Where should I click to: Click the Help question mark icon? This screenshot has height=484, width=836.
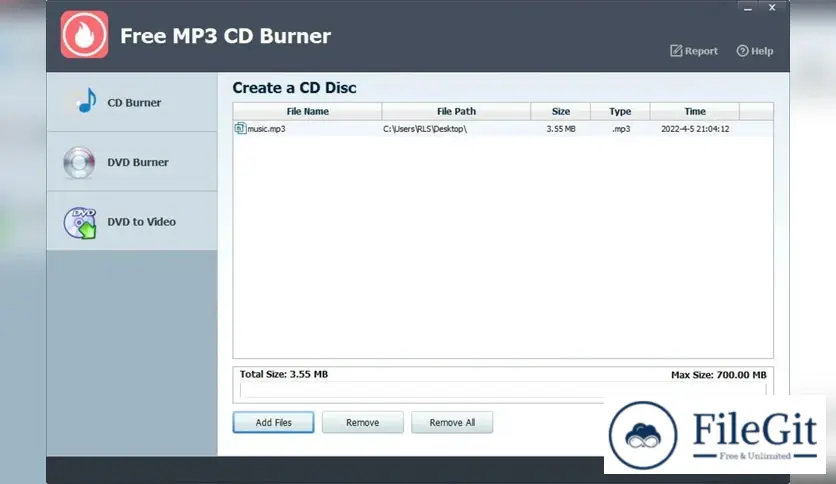[x=742, y=51]
